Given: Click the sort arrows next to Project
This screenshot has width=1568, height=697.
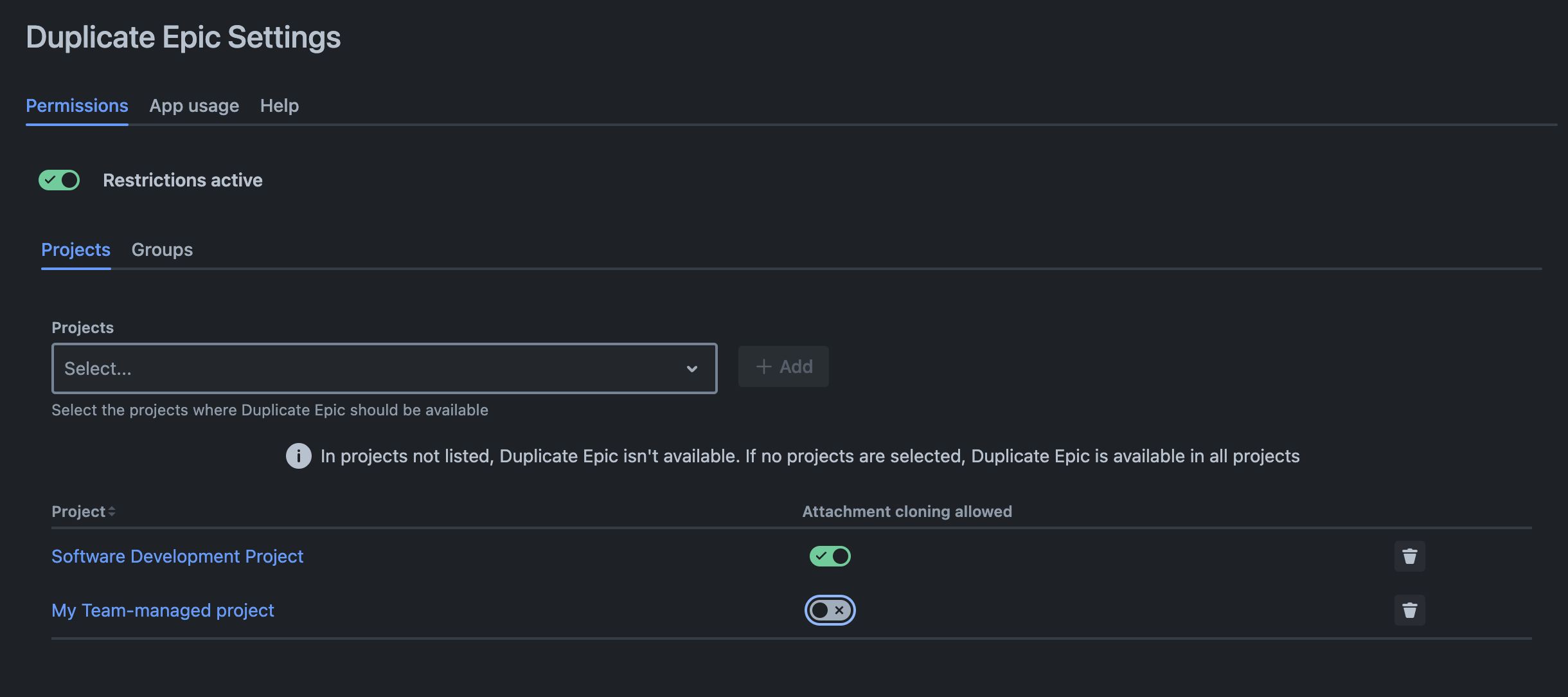Looking at the screenshot, I should [x=112, y=511].
